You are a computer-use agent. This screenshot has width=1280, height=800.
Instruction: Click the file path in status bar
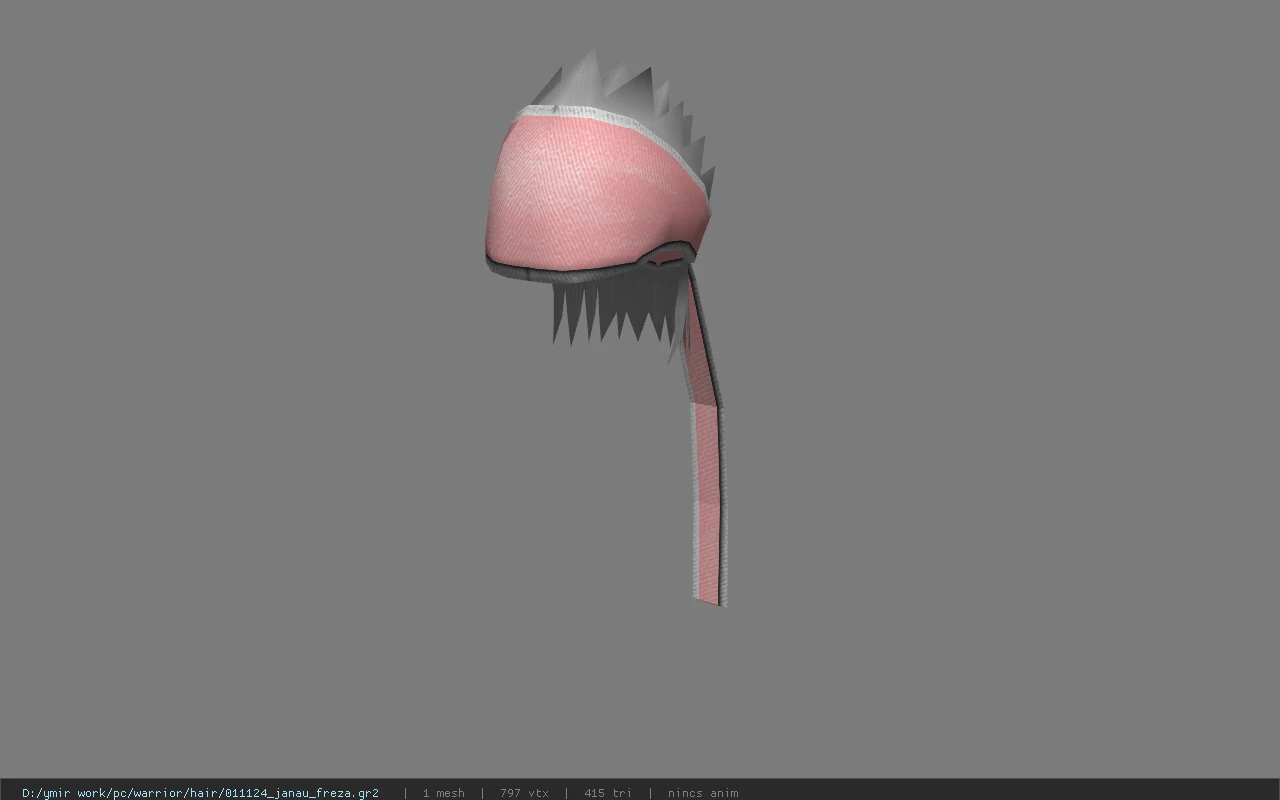pos(200,793)
